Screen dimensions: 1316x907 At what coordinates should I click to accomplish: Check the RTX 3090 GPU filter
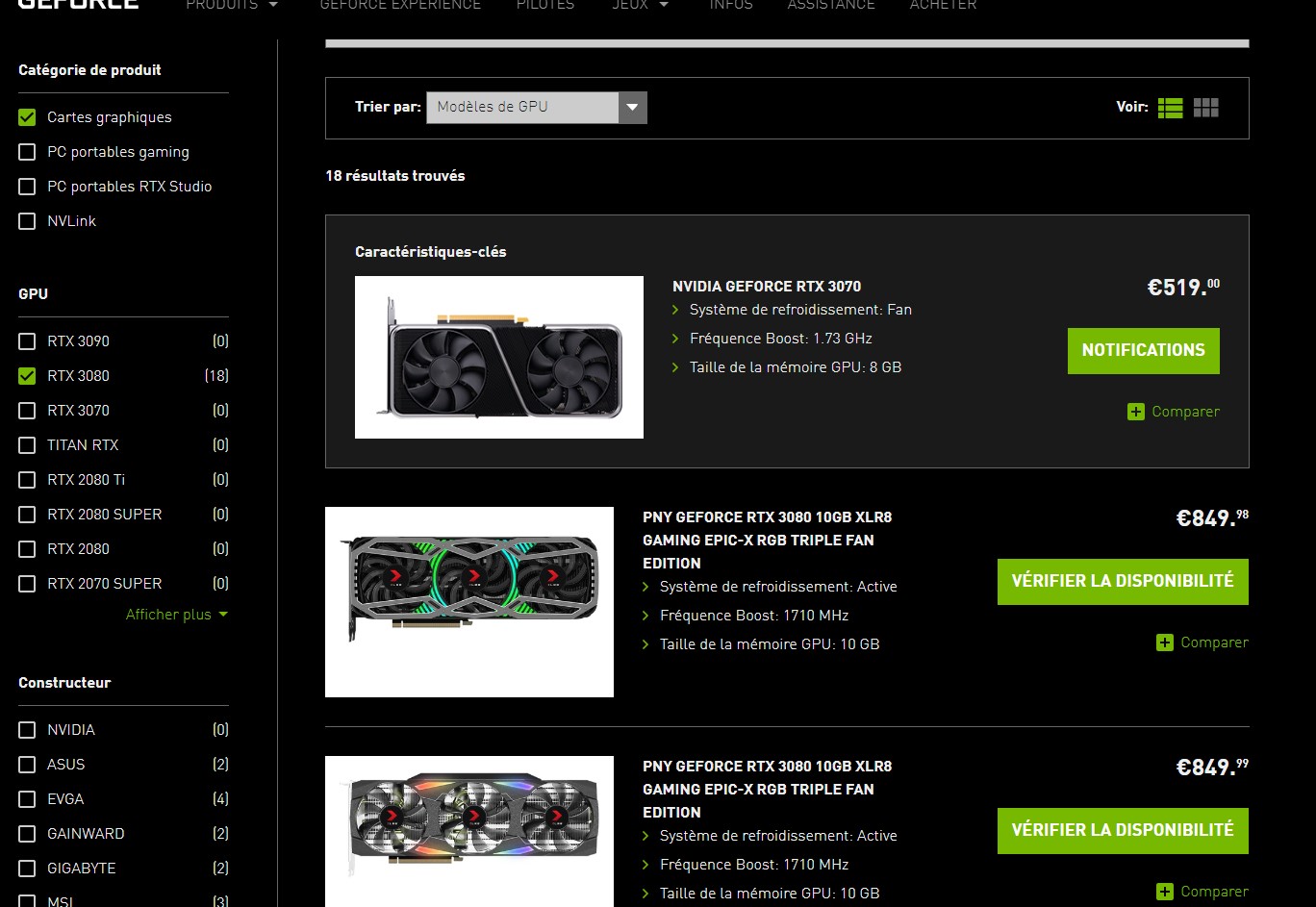pyautogui.click(x=27, y=341)
